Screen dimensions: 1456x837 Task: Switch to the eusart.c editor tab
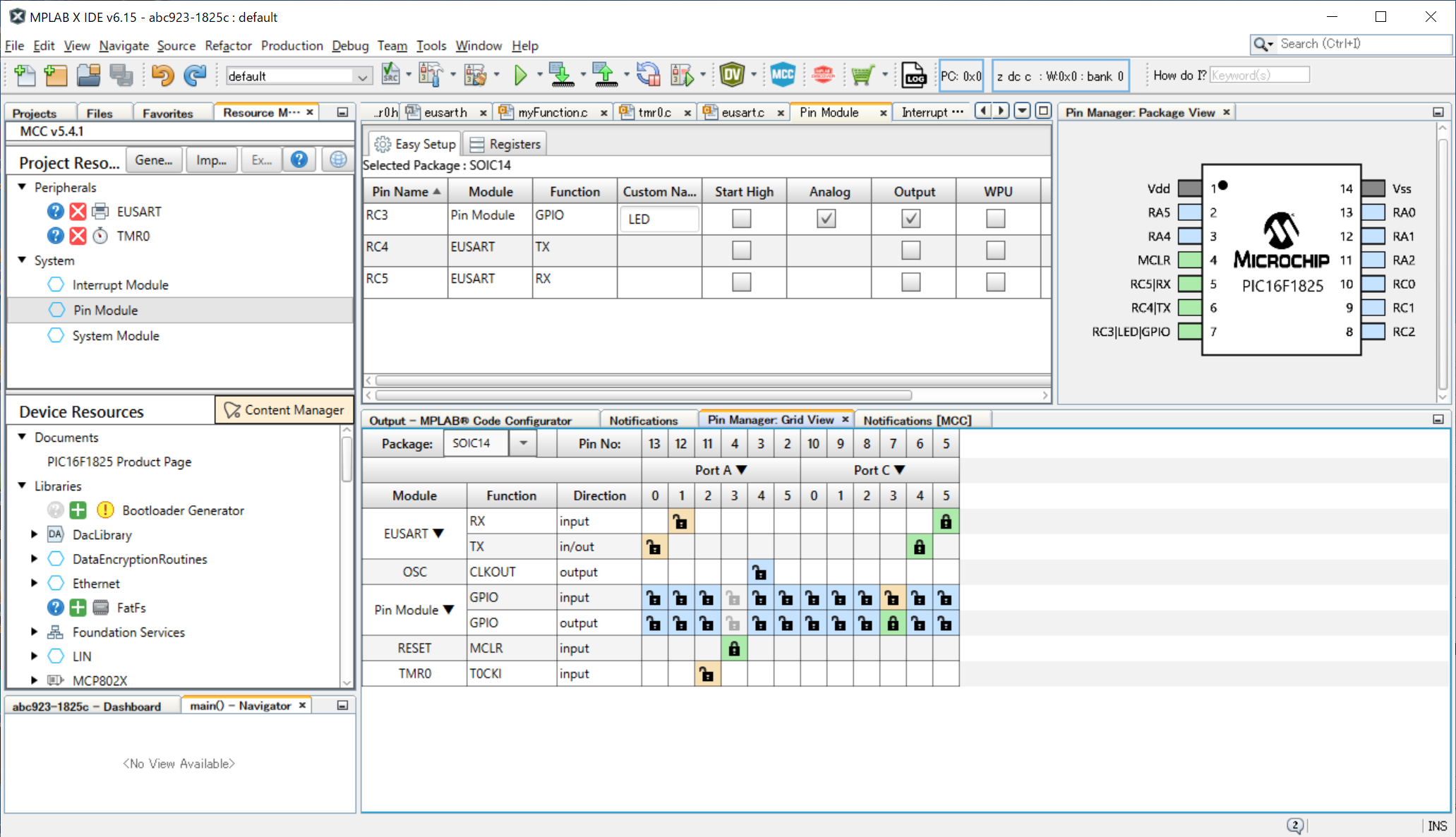coord(742,112)
